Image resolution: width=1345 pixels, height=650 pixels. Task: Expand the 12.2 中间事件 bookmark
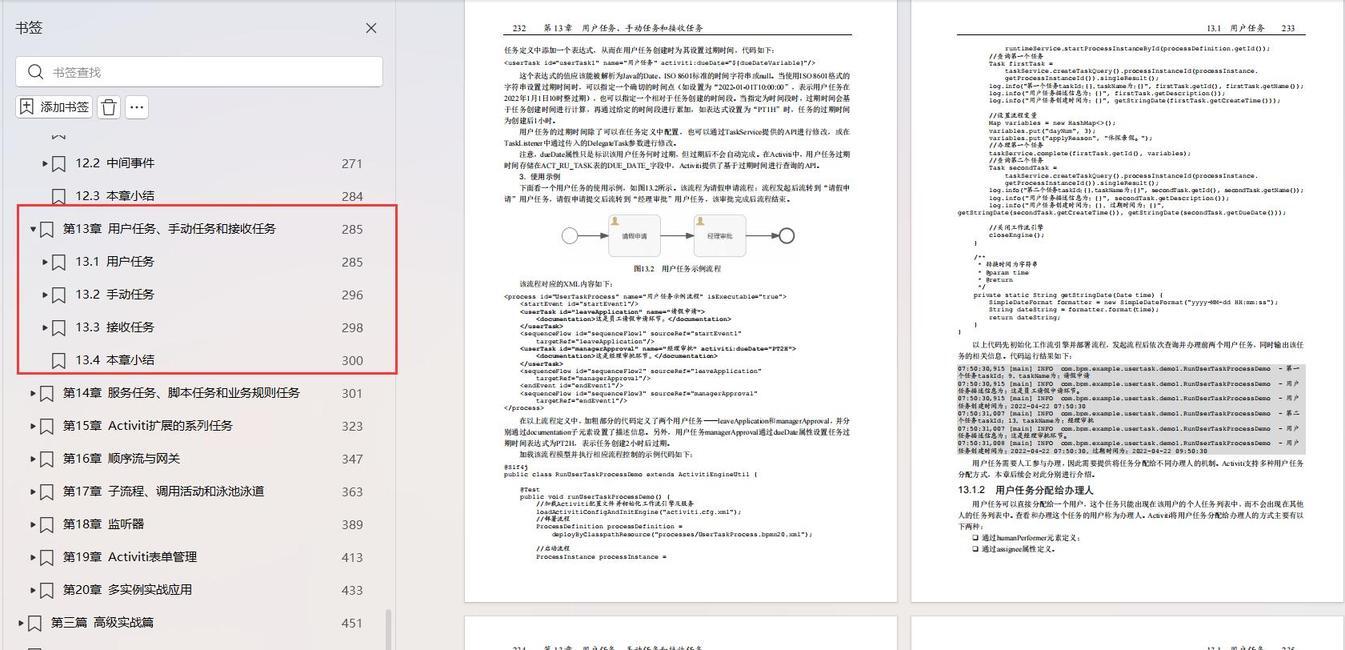45,163
